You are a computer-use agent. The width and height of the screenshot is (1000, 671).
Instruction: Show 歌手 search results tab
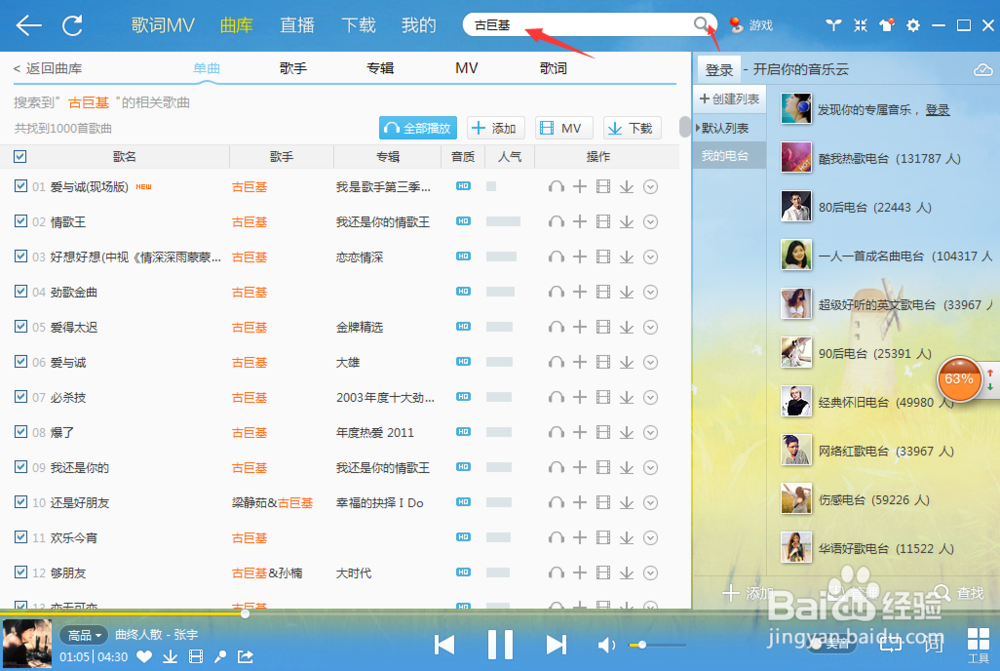(x=293, y=68)
